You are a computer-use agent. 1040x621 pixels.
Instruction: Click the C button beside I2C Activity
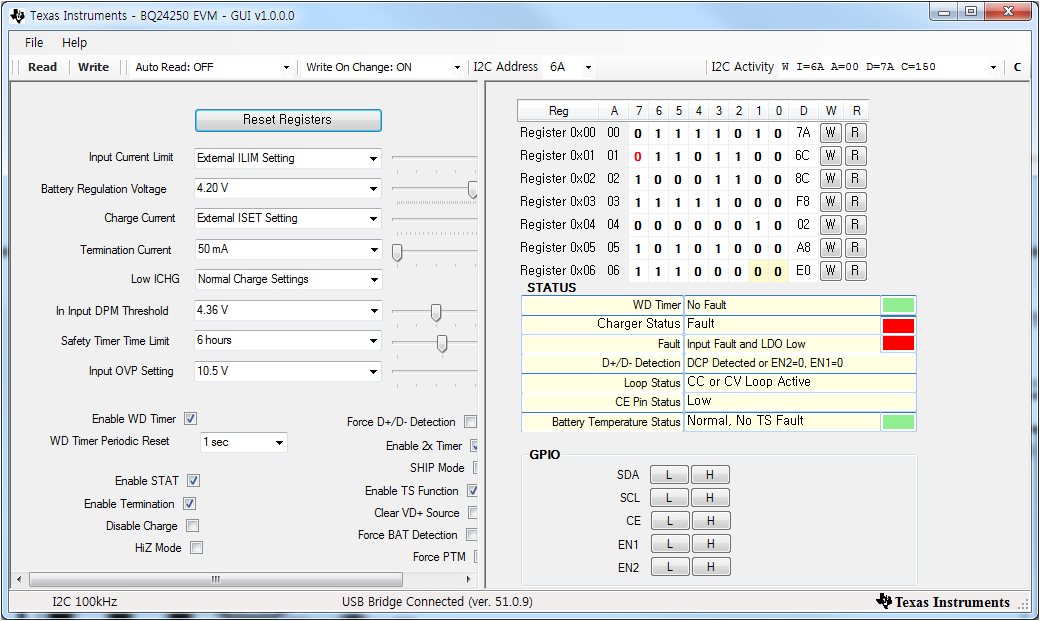pyautogui.click(x=1017, y=67)
